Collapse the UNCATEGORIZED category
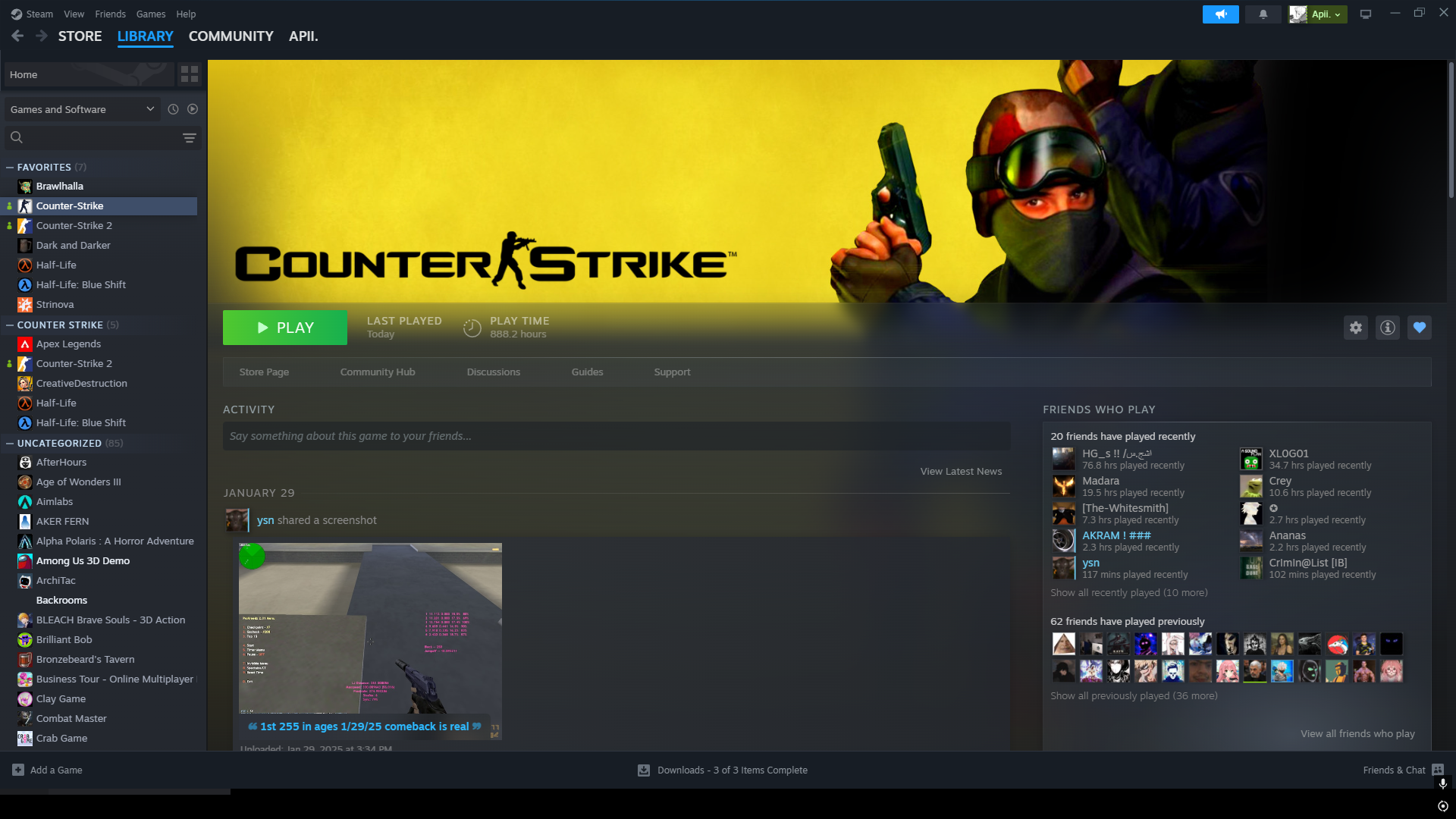Viewport: 1456px width, 819px height. tap(10, 444)
